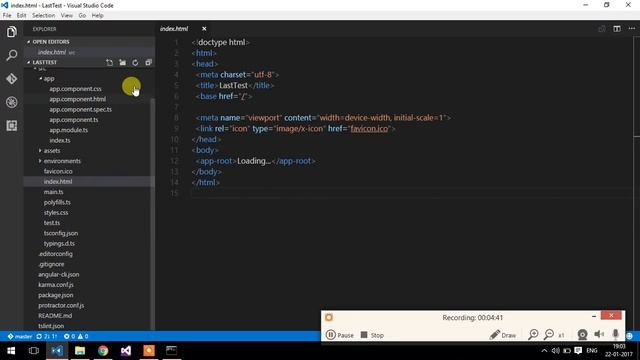Click the zoom in magnifier in recorder
This screenshot has width=640, height=360.
coord(533,335)
